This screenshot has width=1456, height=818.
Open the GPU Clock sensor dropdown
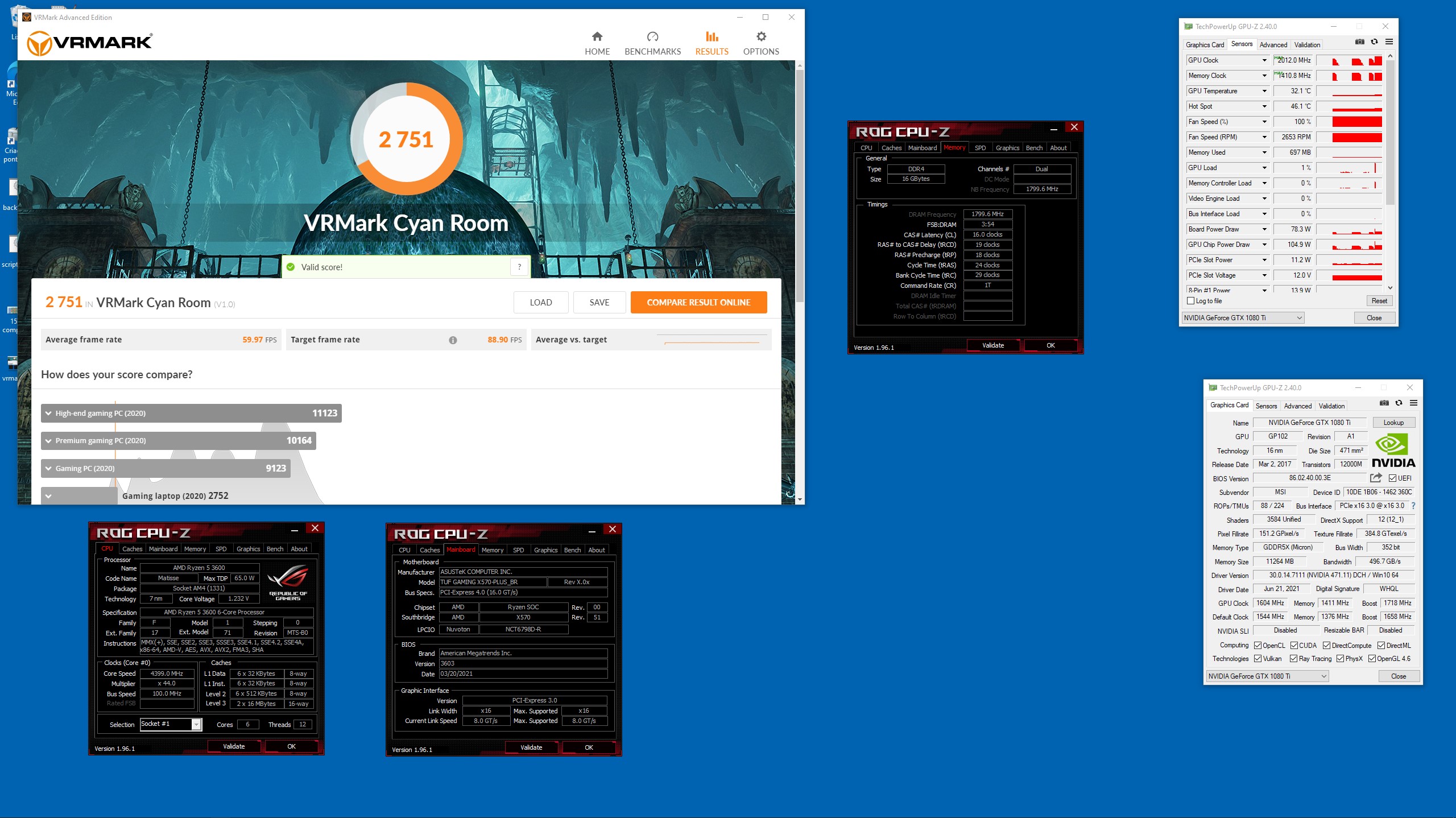(1264, 60)
